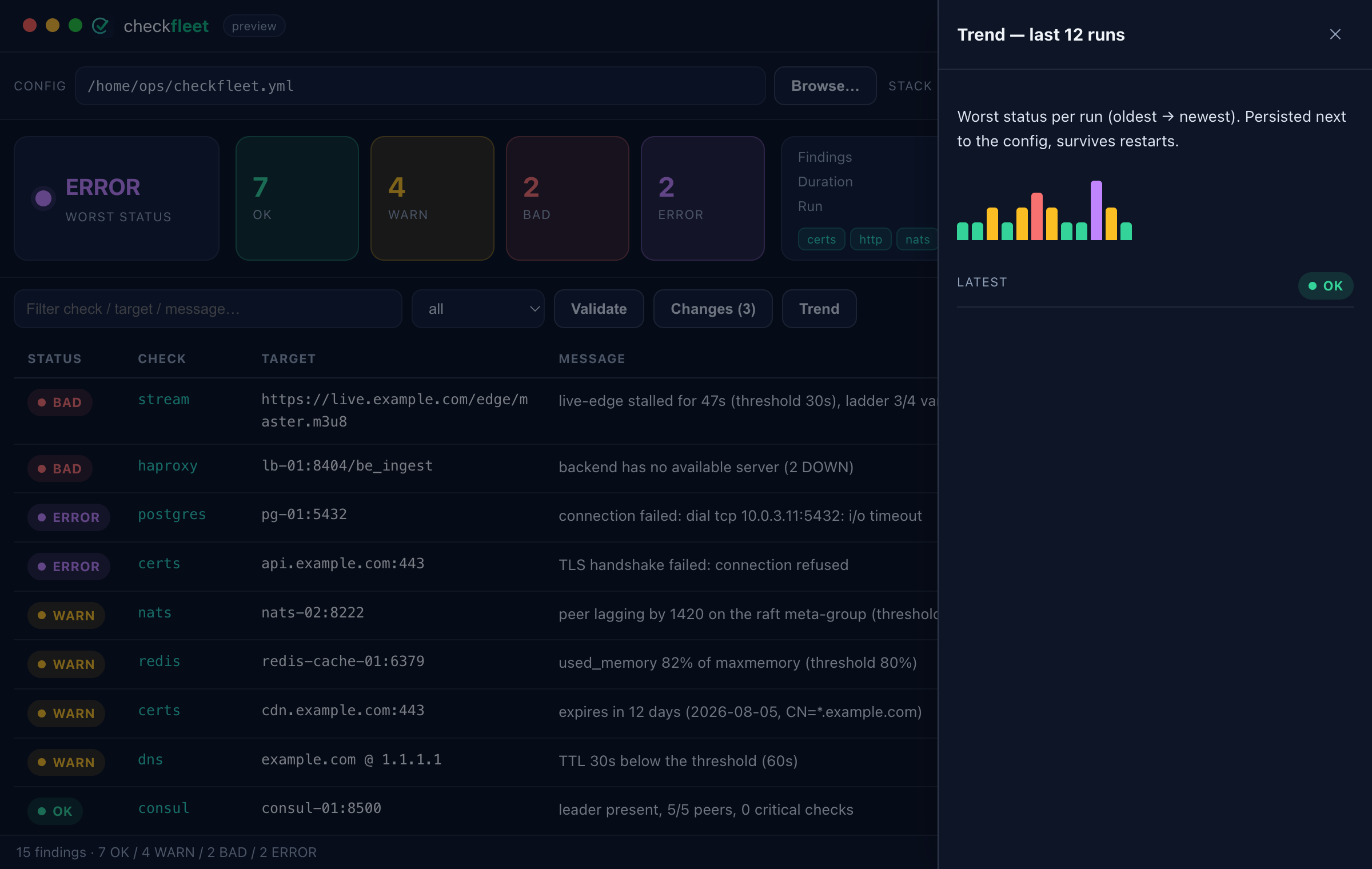Click the WARN badge on the dns row
This screenshot has width=1372, height=869.
point(66,763)
